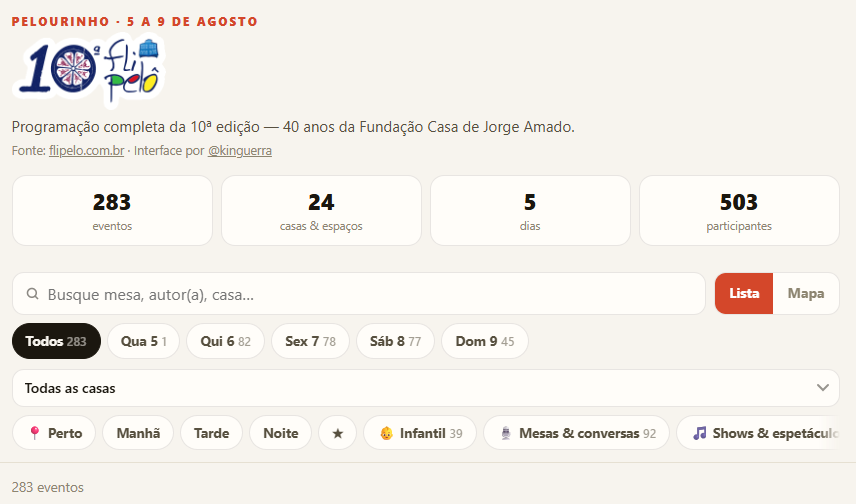Click the baby icon on Infantil filter

tap(387, 434)
